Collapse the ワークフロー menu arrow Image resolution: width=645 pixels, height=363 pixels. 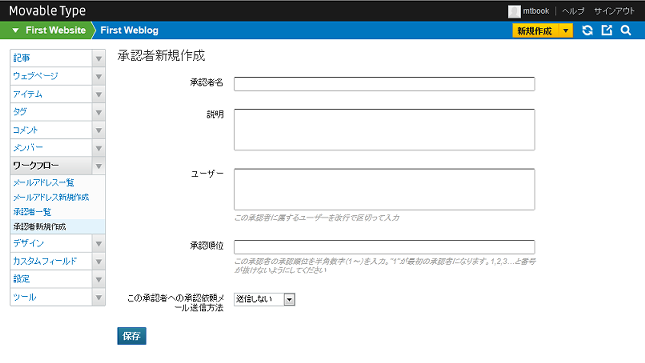click(x=99, y=166)
